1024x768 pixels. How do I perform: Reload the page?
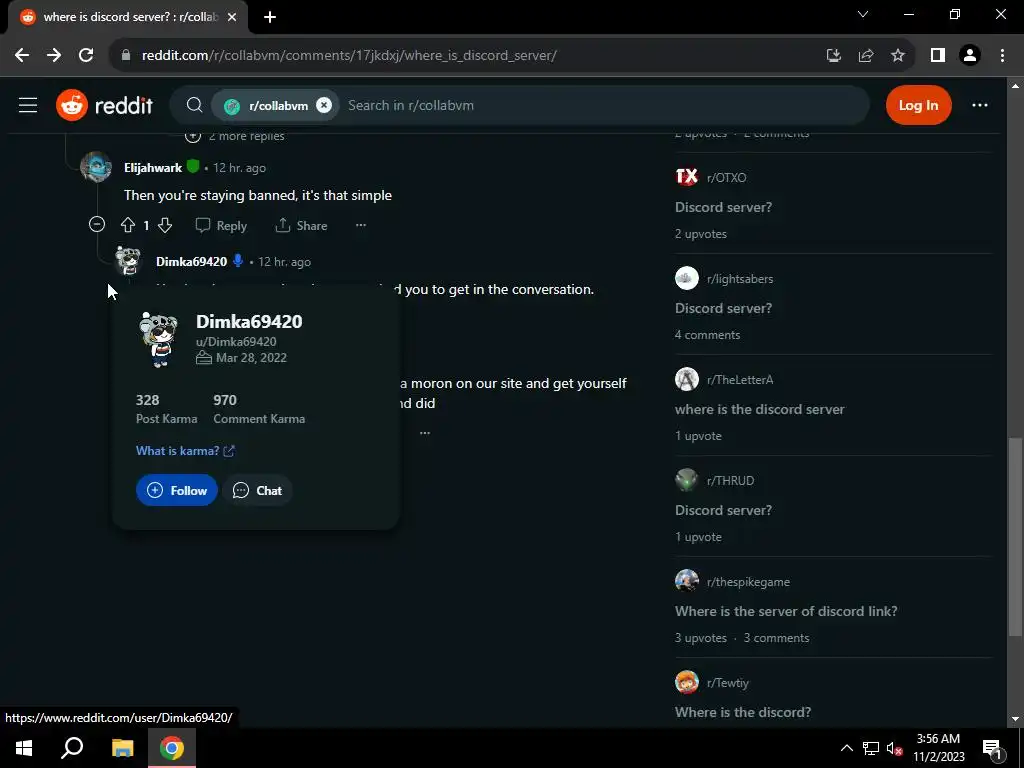click(x=86, y=56)
